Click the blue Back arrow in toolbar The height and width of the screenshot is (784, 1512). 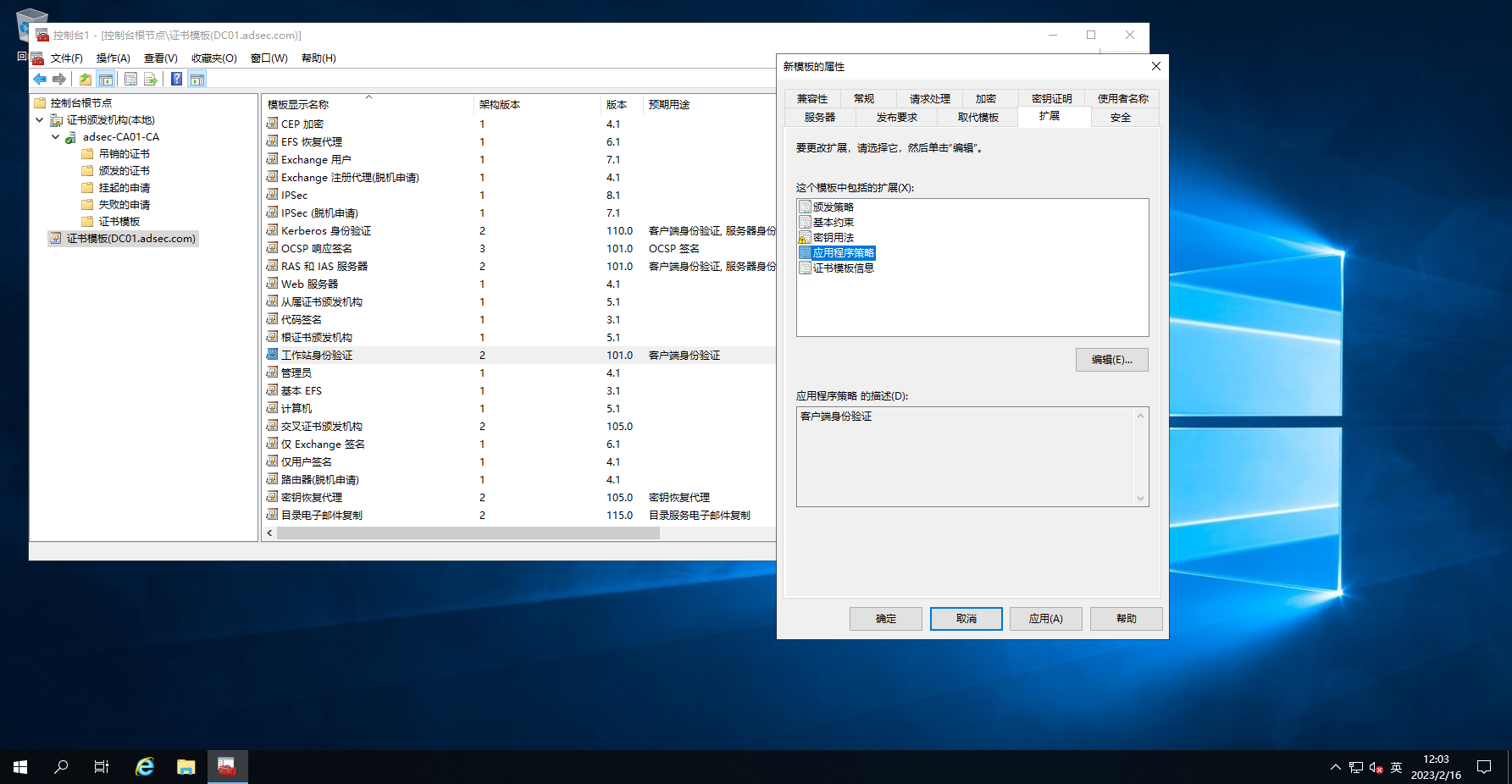pyautogui.click(x=40, y=80)
